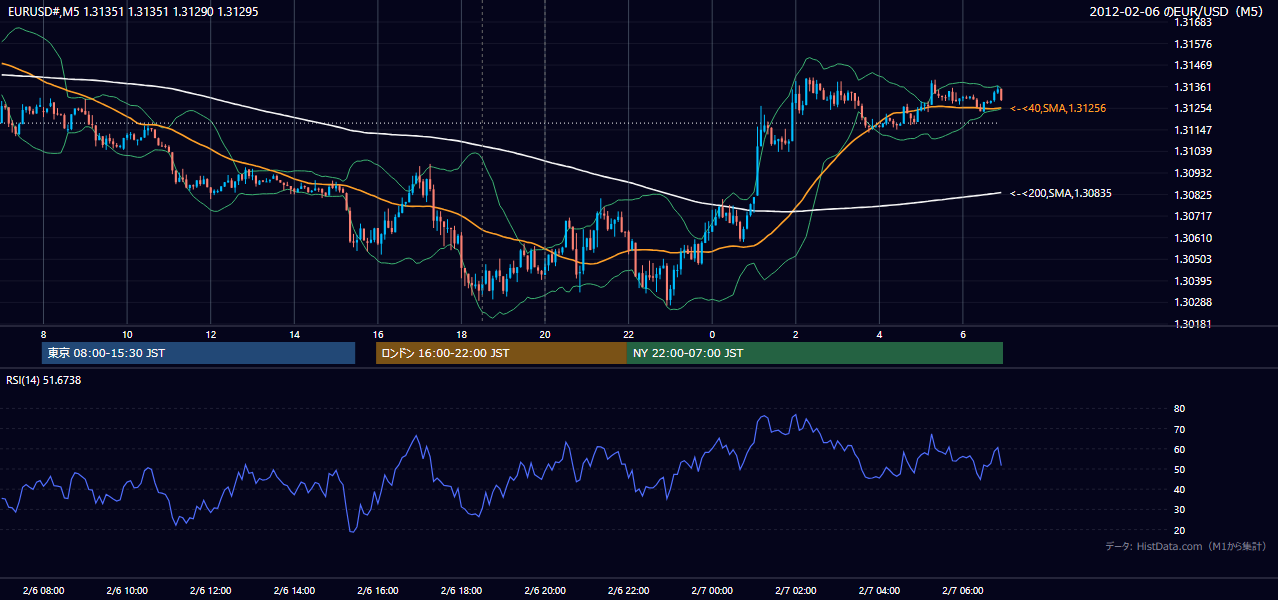Image resolution: width=1278 pixels, height=600 pixels.
Task: Click price level 1.30717 on axis
Action: [1195, 216]
